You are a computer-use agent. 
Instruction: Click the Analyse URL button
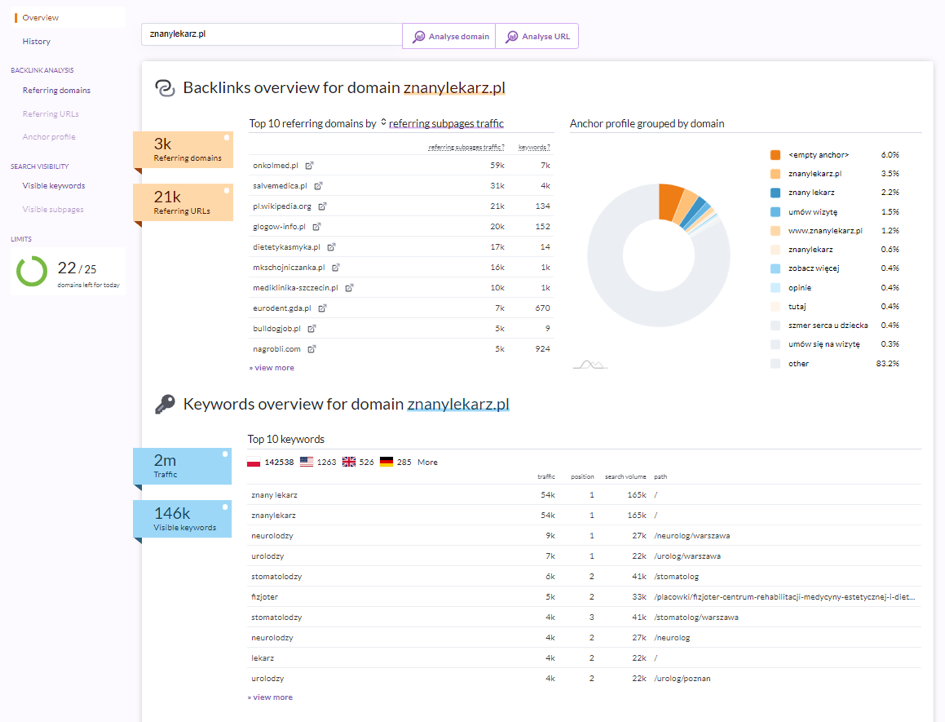(537, 36)
